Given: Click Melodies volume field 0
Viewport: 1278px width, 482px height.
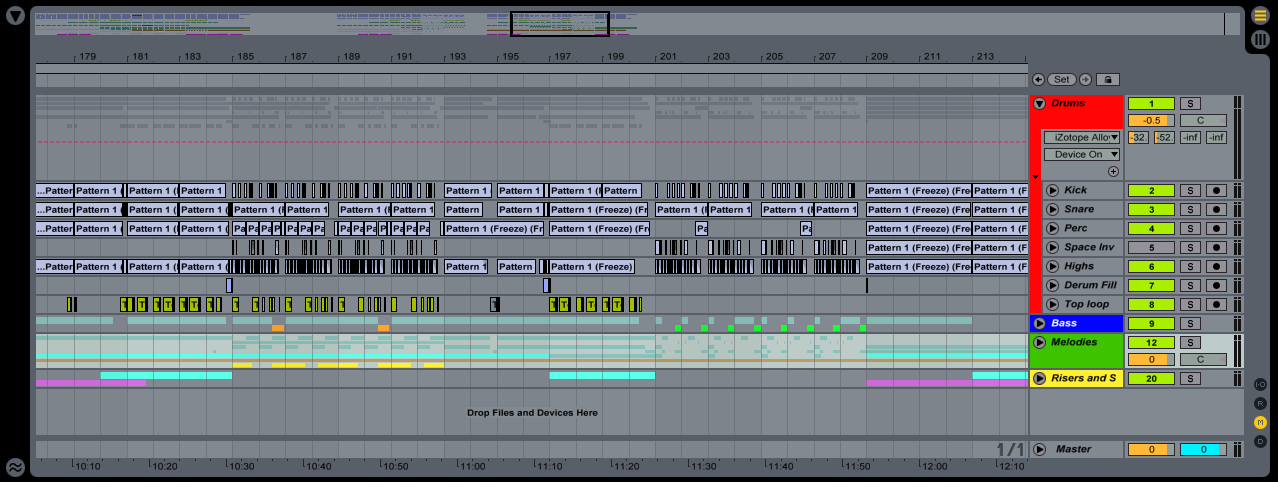Looking at the screenshot, I should 1151,359.
